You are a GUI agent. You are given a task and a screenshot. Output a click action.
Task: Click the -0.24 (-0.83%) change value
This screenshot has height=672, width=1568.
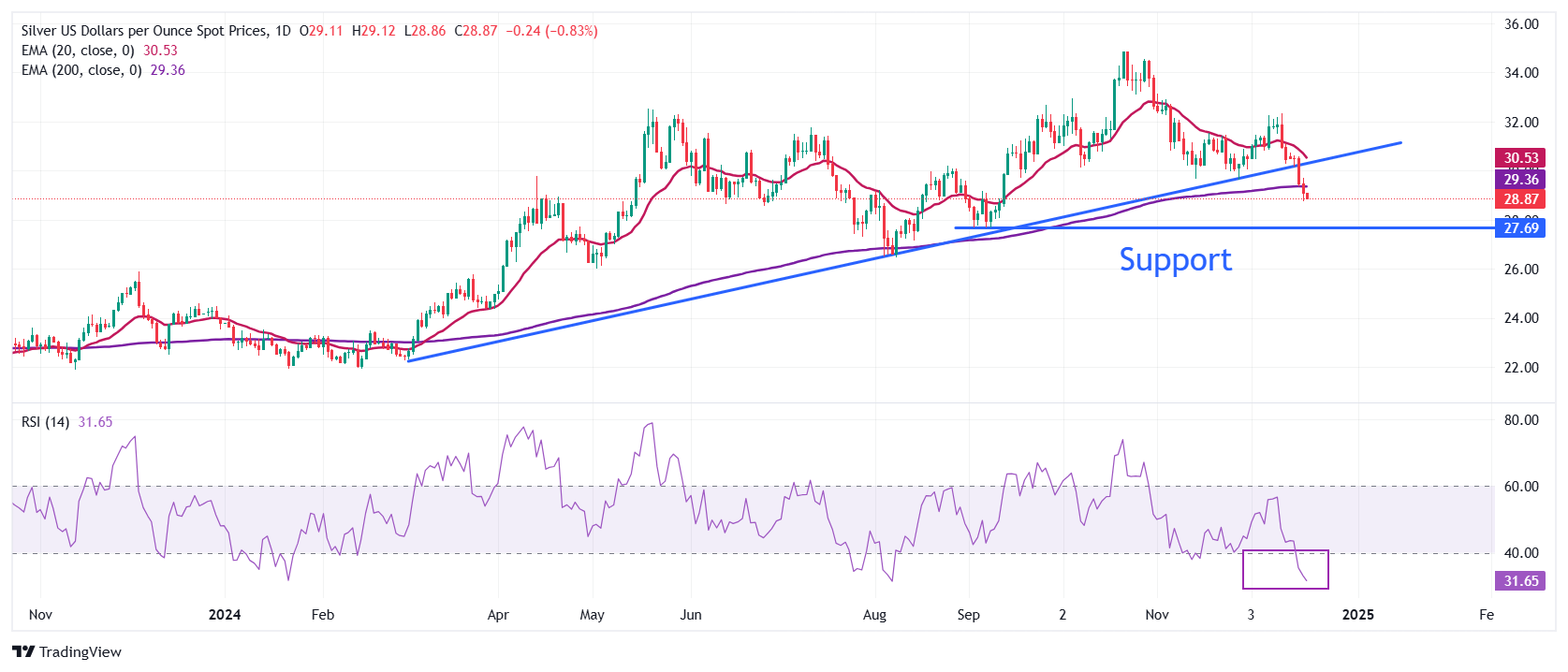click(x=551, y=31)
